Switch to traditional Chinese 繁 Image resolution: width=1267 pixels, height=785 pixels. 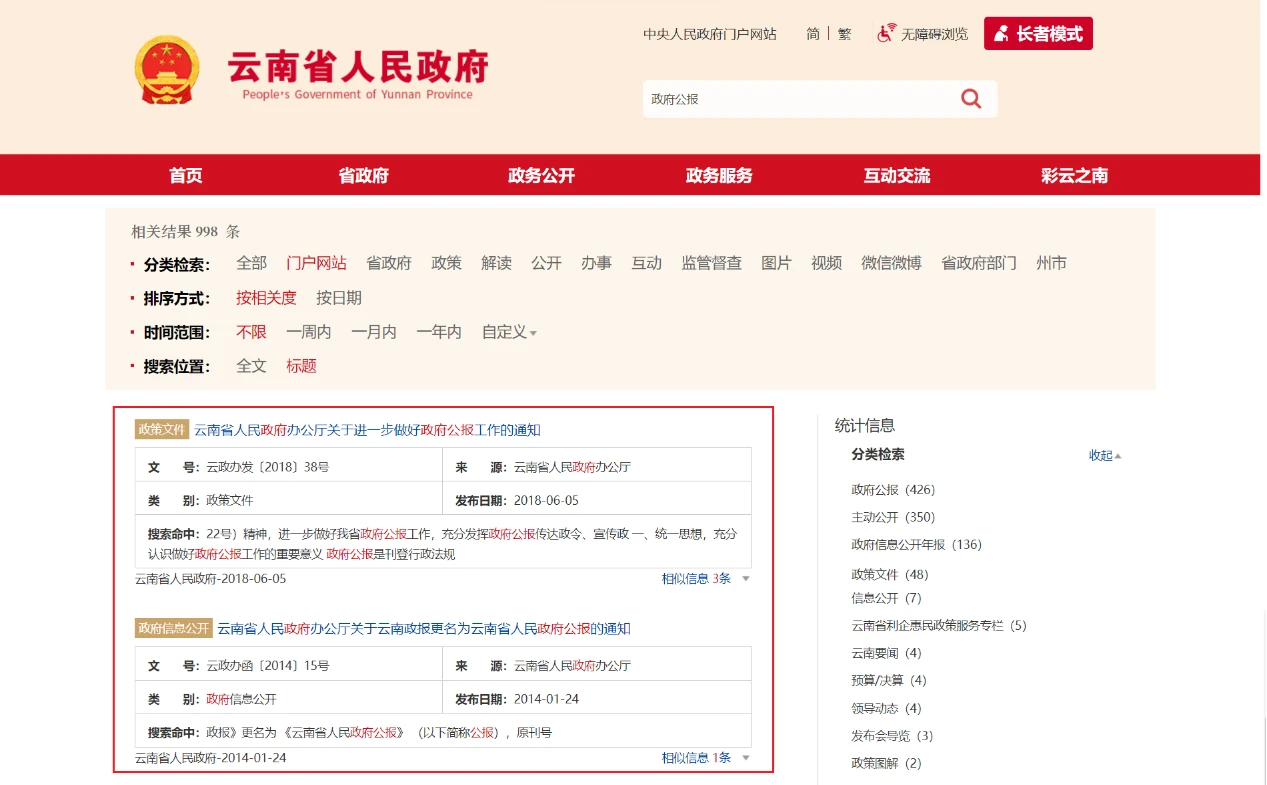(x=845, y=34)
